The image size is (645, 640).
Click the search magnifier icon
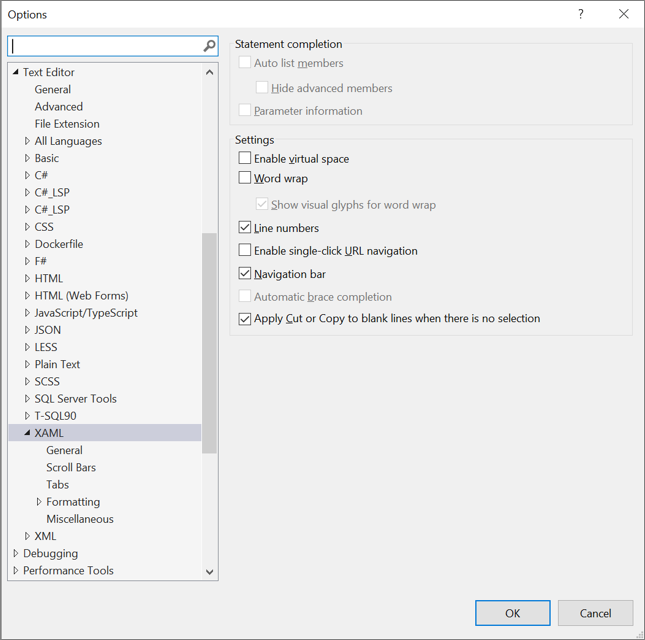pos(209,46)
